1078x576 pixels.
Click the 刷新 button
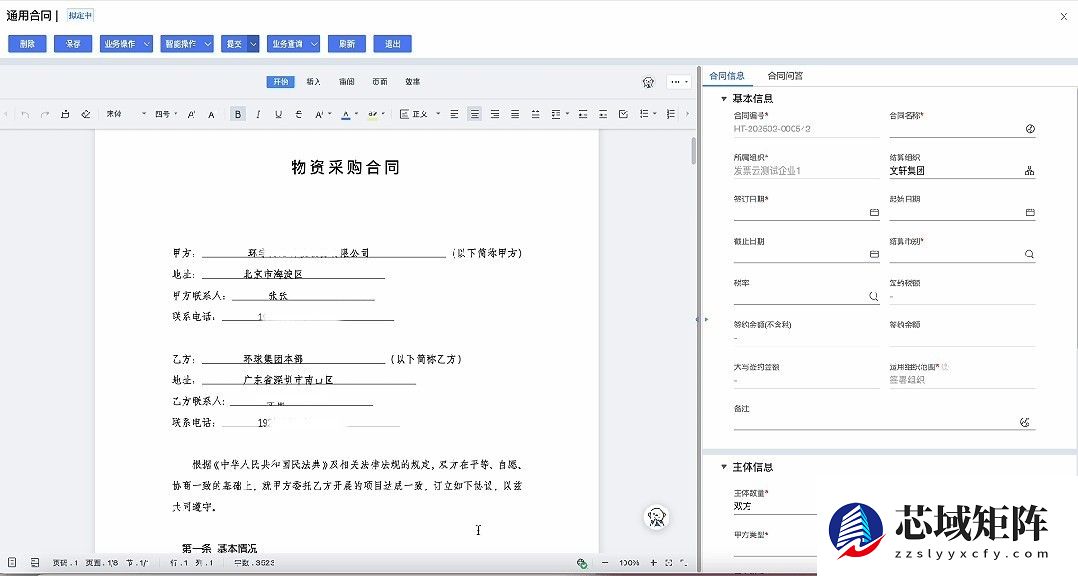pos(346,43)
